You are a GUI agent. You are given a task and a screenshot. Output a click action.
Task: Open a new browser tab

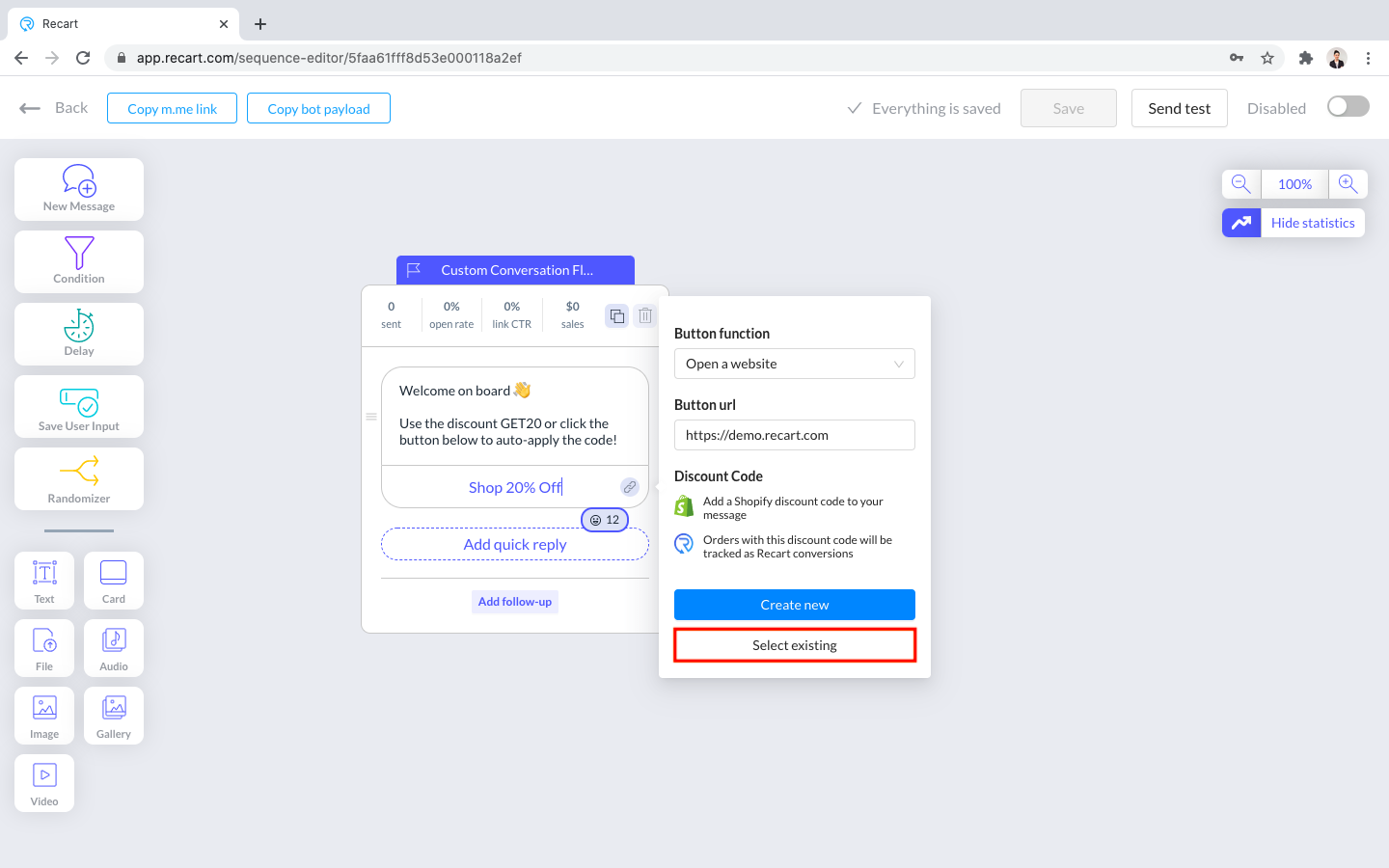[260, 24]
